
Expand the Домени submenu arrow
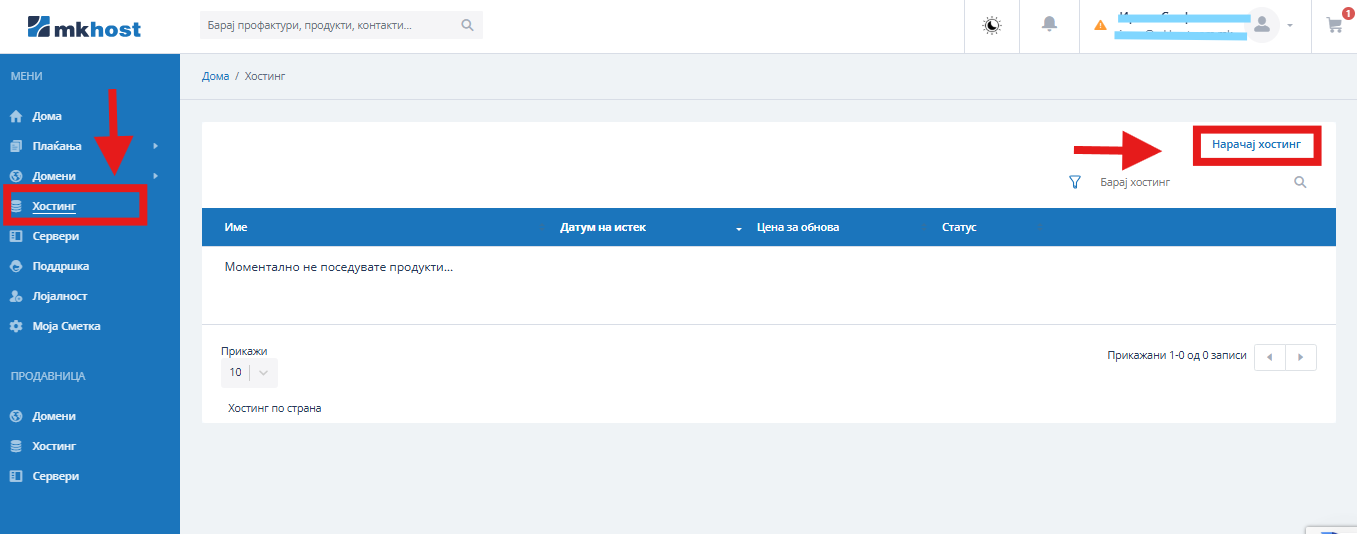point(155,176)
